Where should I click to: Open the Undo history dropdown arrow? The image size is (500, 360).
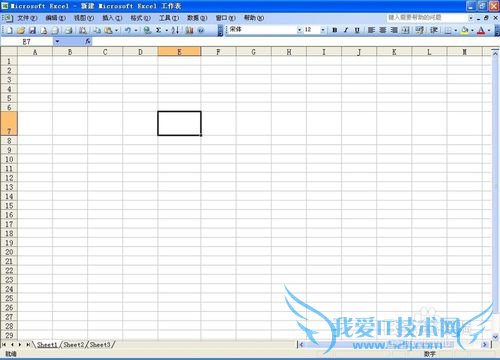tap(136, 30)
